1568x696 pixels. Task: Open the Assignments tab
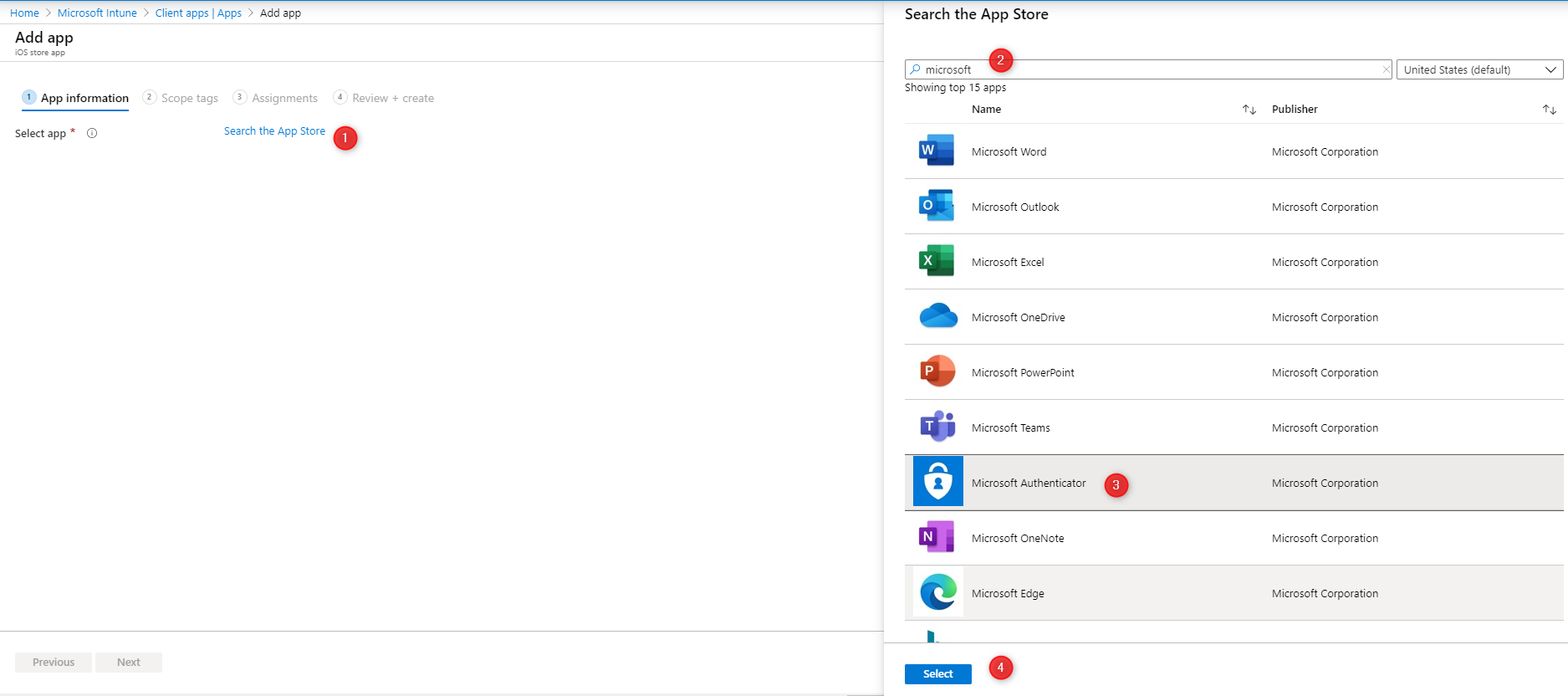coord(275,98)
